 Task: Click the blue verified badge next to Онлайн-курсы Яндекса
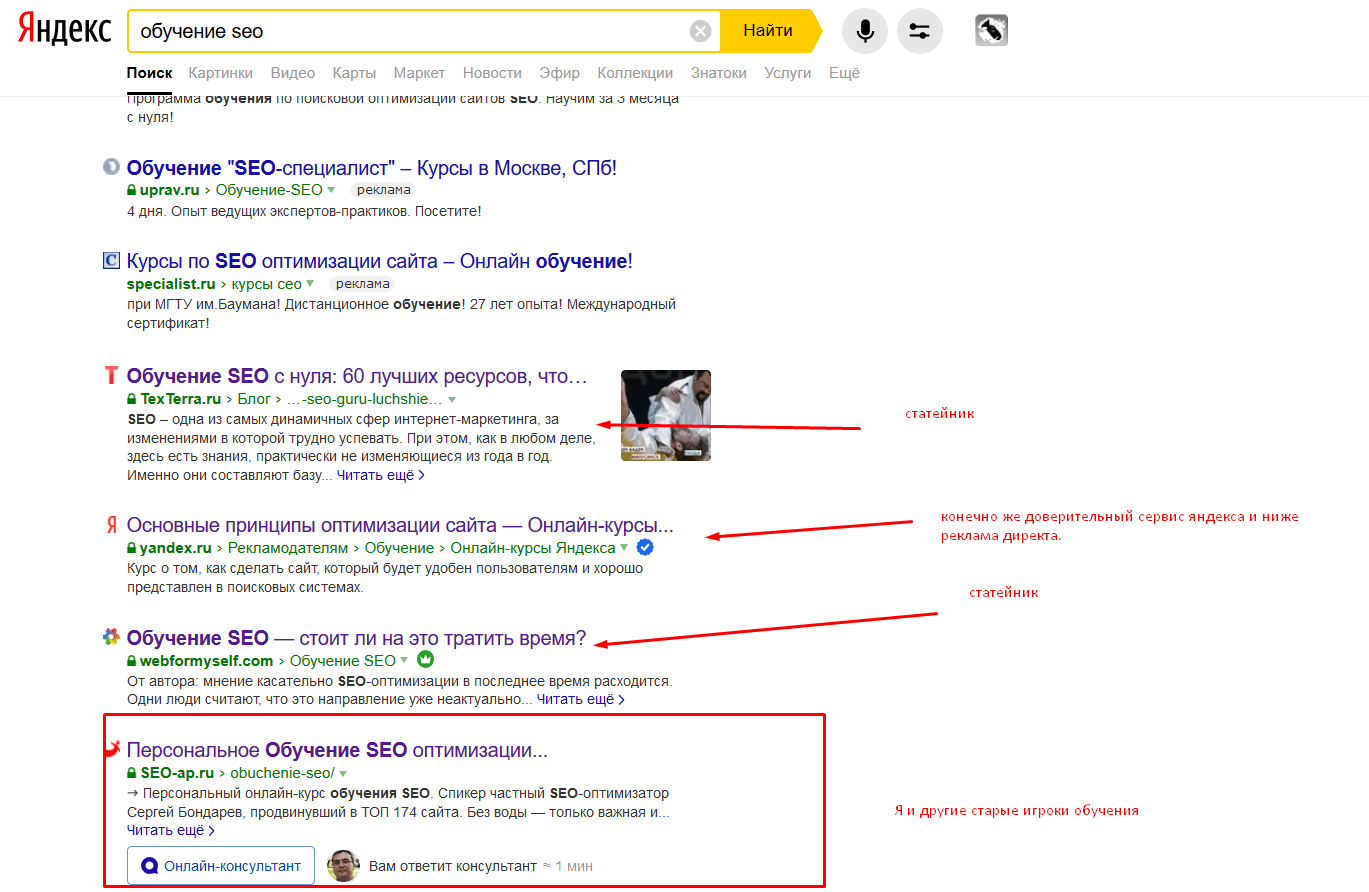coord(645,548)
